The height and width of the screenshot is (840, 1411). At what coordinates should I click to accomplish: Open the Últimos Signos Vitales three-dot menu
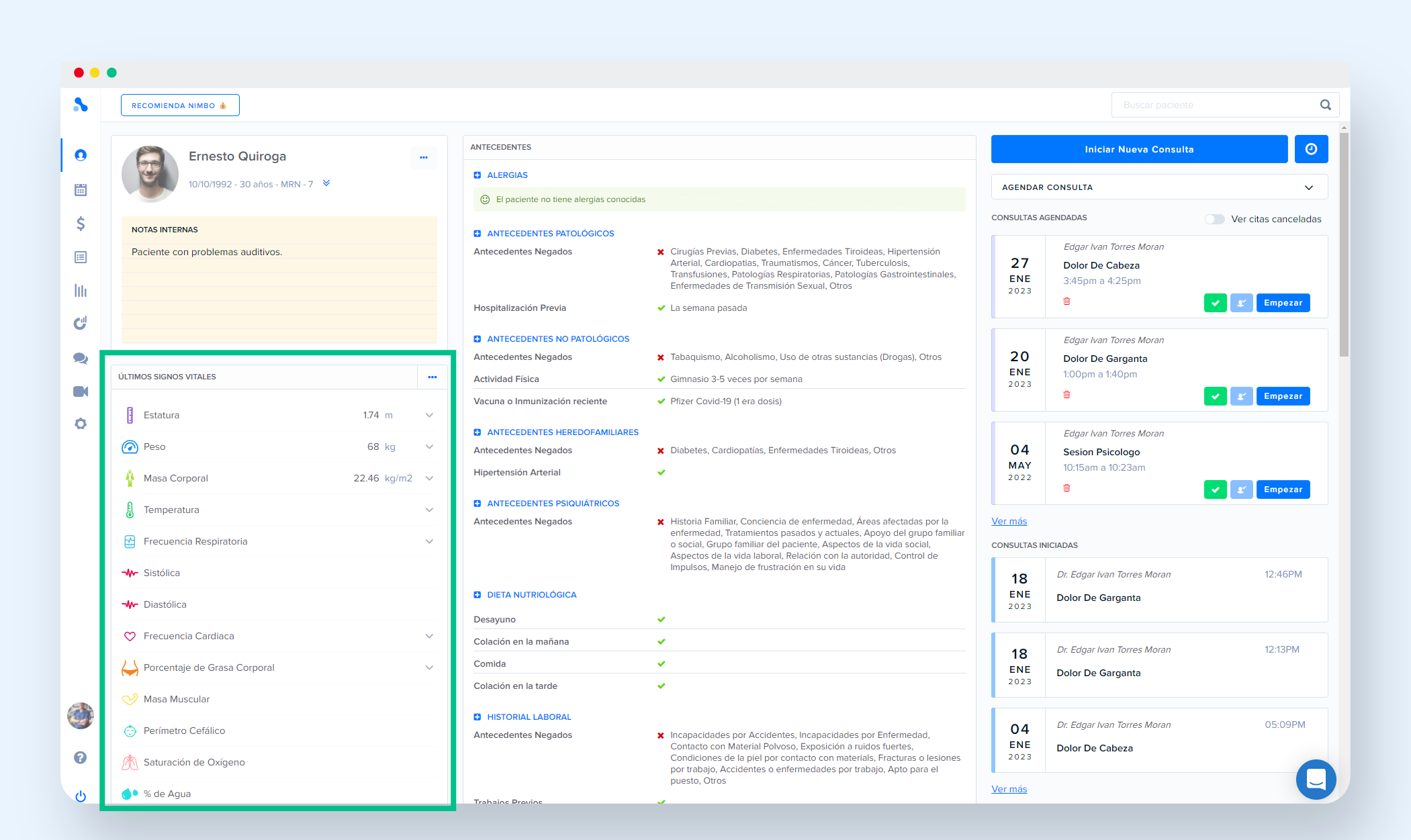pyautogui.click(x=433, y=377)
